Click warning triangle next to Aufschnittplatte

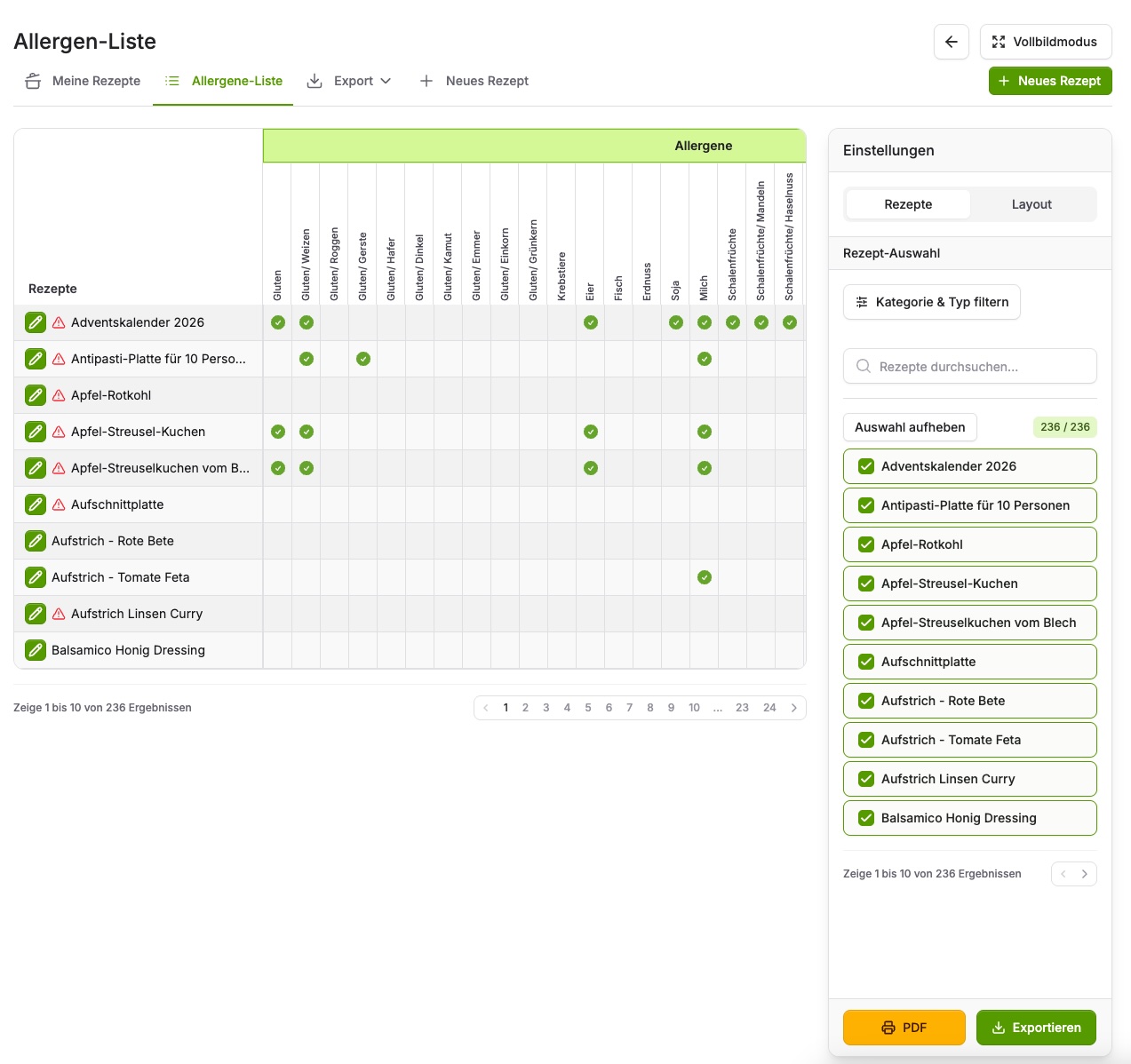pos(59,504)
